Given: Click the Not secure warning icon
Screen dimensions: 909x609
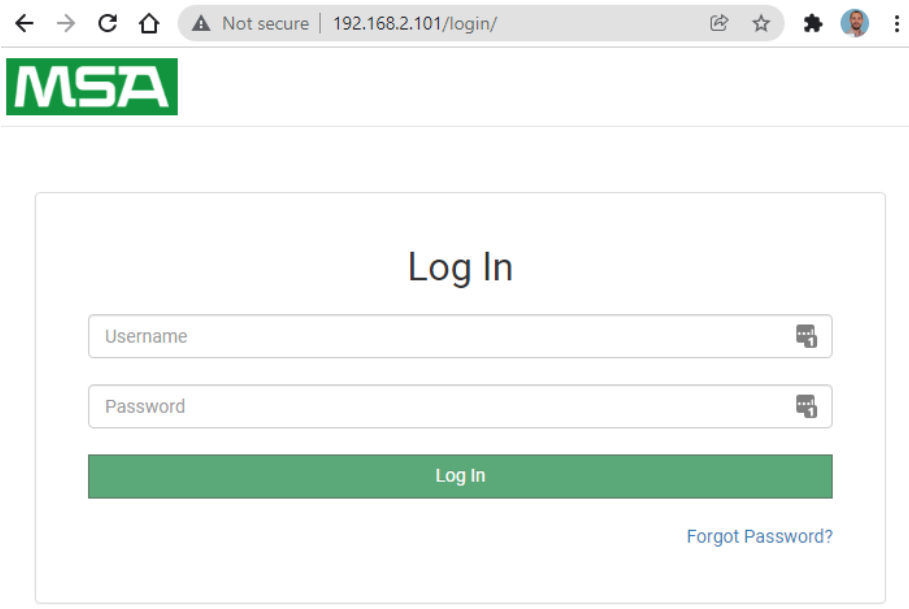Looking at the screenshot, I should click(x=201, y=24).
